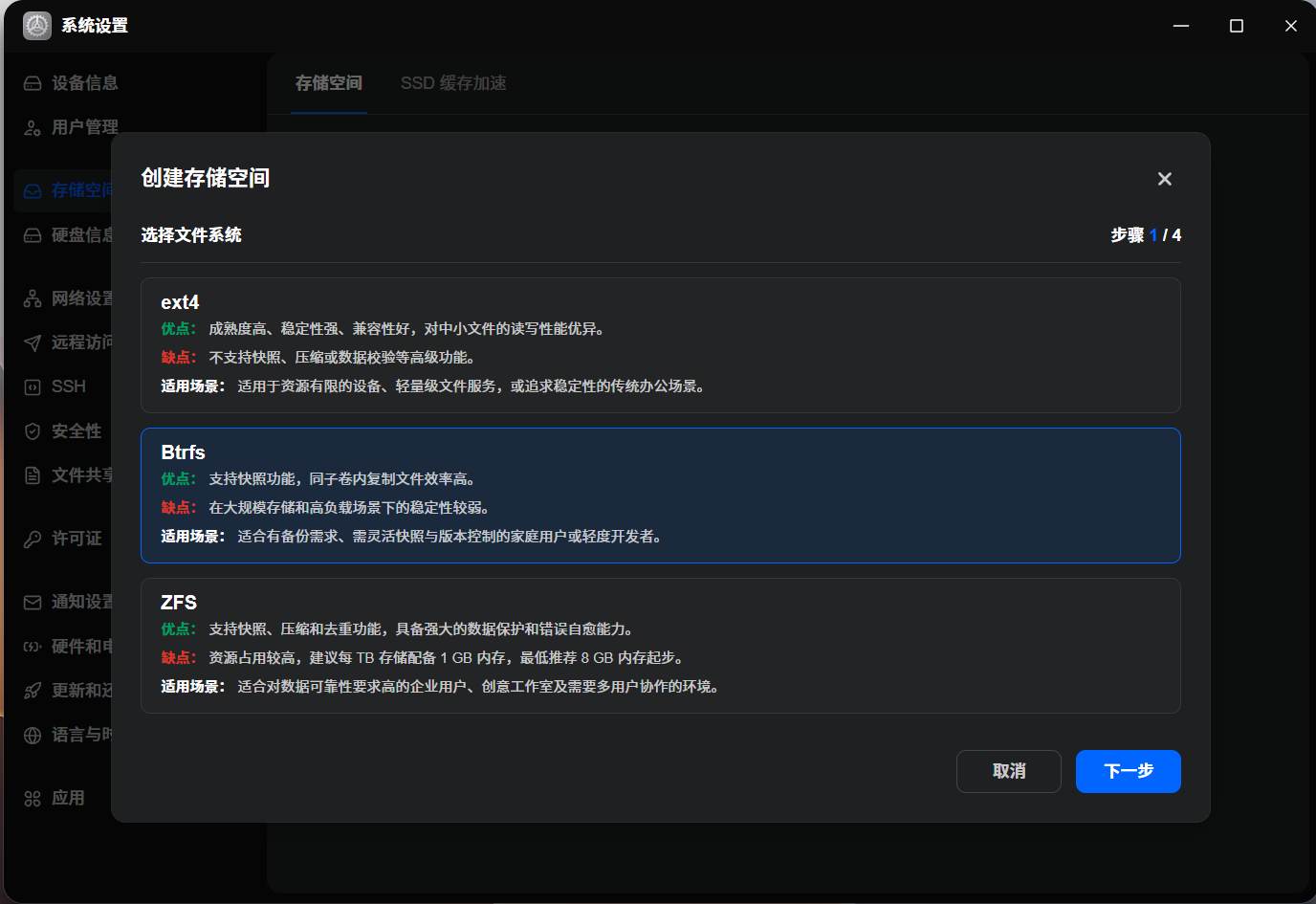Click the 步骤 1 / 4 indicator
The width and height of the screenshot is (1316, 904).
[1146, 235]
